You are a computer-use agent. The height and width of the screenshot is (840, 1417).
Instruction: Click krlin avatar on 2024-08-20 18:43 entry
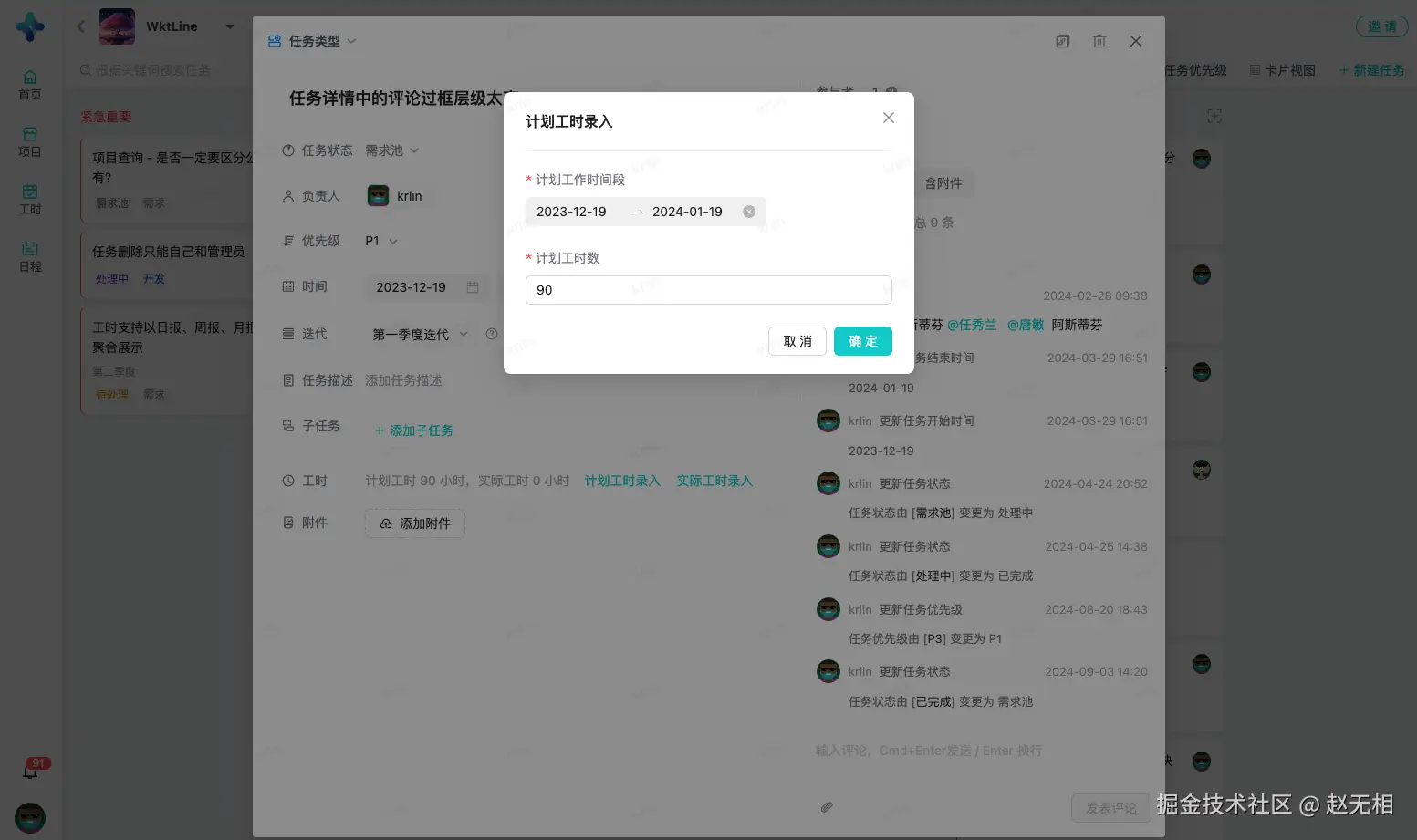point(828,609)
